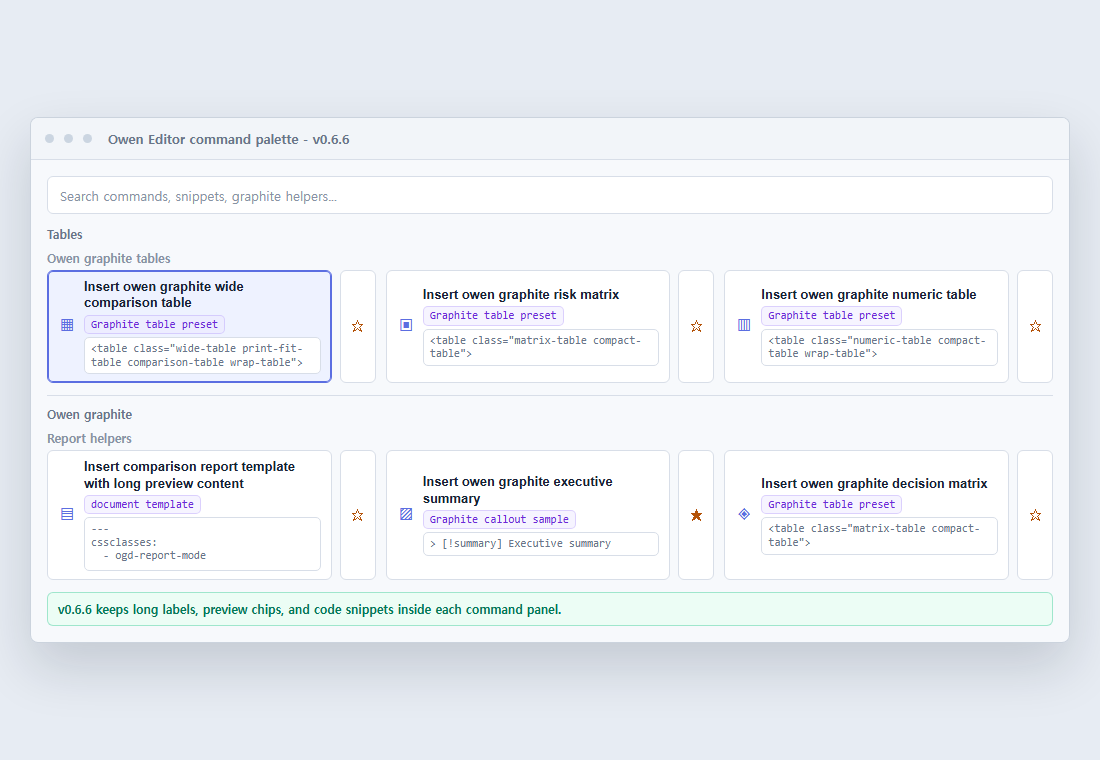Click the wide-table print-fit-table code snippet
The image size is (1100, 760).
[x=203, y=356]
